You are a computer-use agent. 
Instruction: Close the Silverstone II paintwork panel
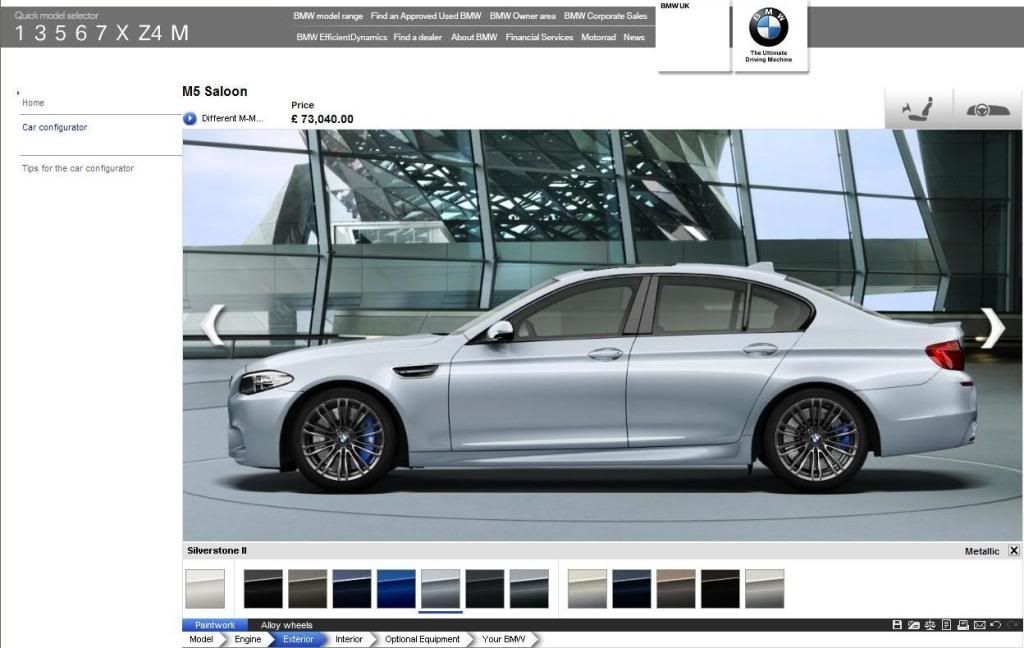coord(1014,551)
